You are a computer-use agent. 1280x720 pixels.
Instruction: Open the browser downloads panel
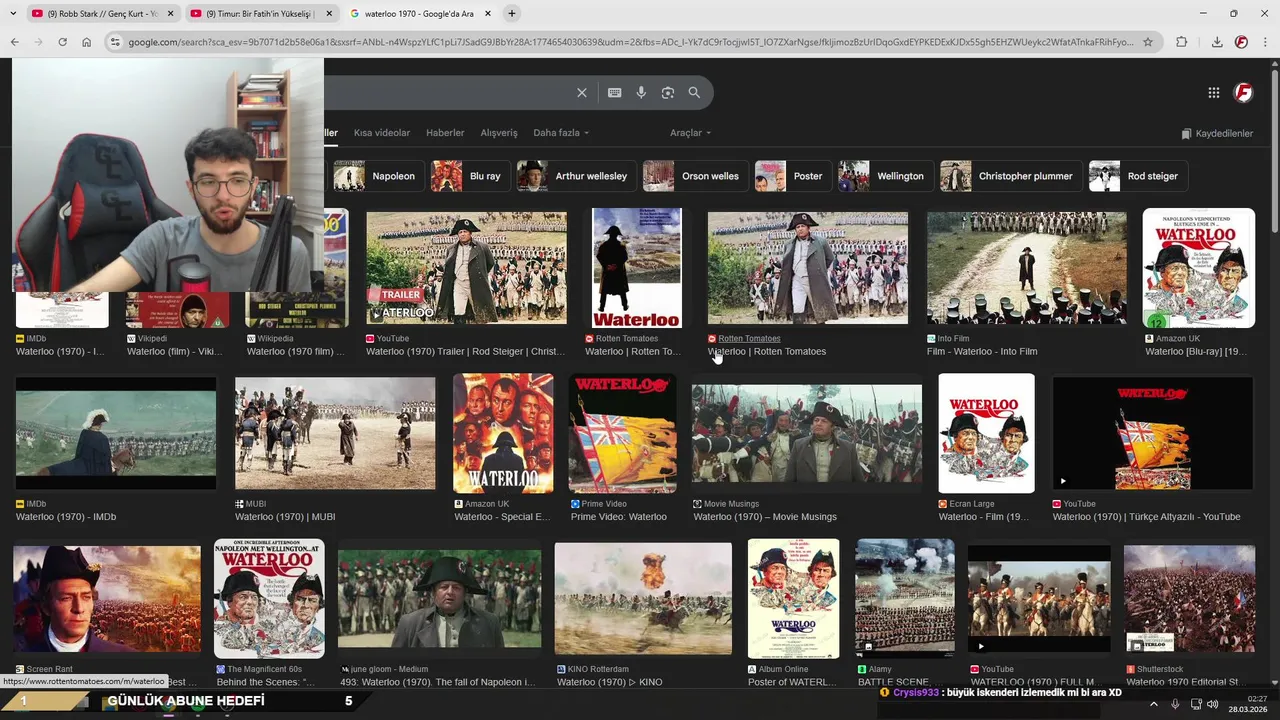coord(1217,42)
